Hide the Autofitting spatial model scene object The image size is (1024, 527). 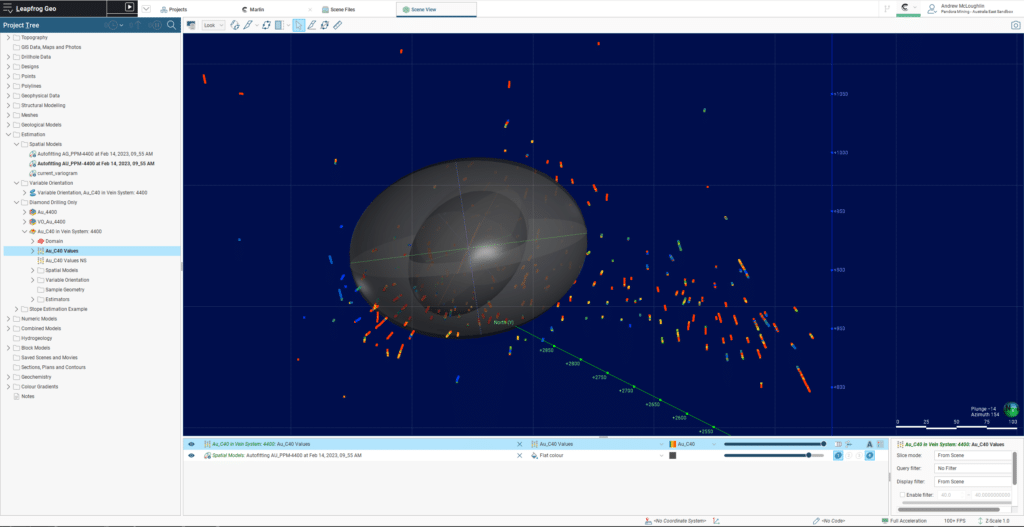(191, 455)
